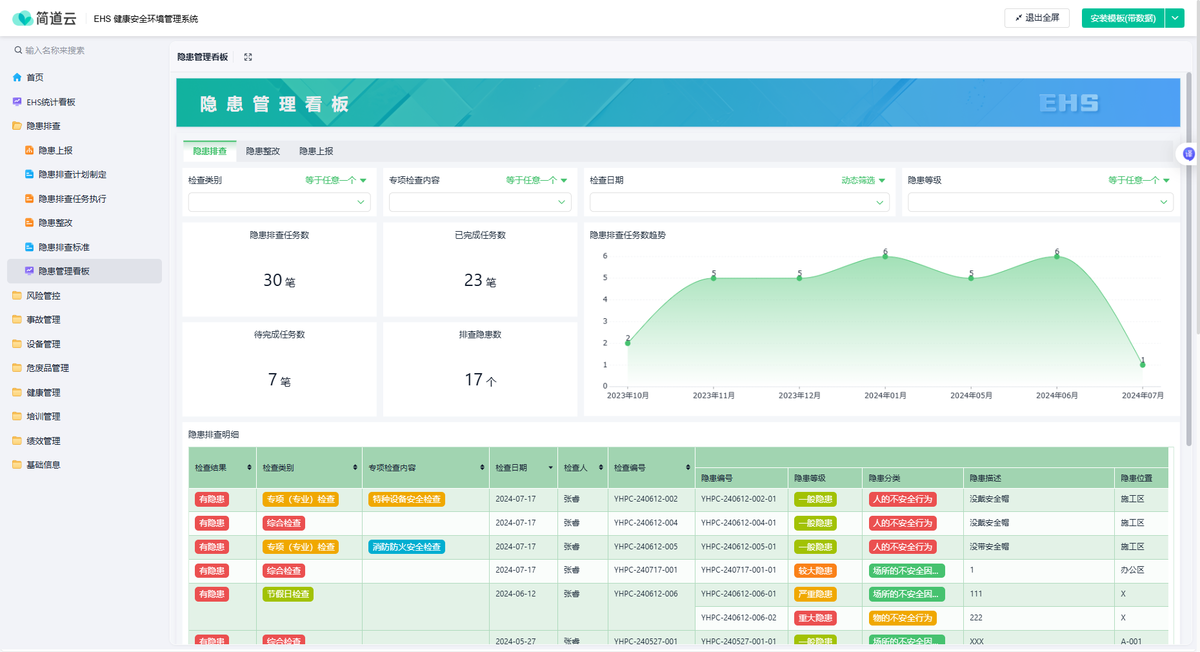Image resolution: width=1200 pixels, height=652 pixels.
Task: Click the 安装模板(带数据) button
Action: 1122,18
